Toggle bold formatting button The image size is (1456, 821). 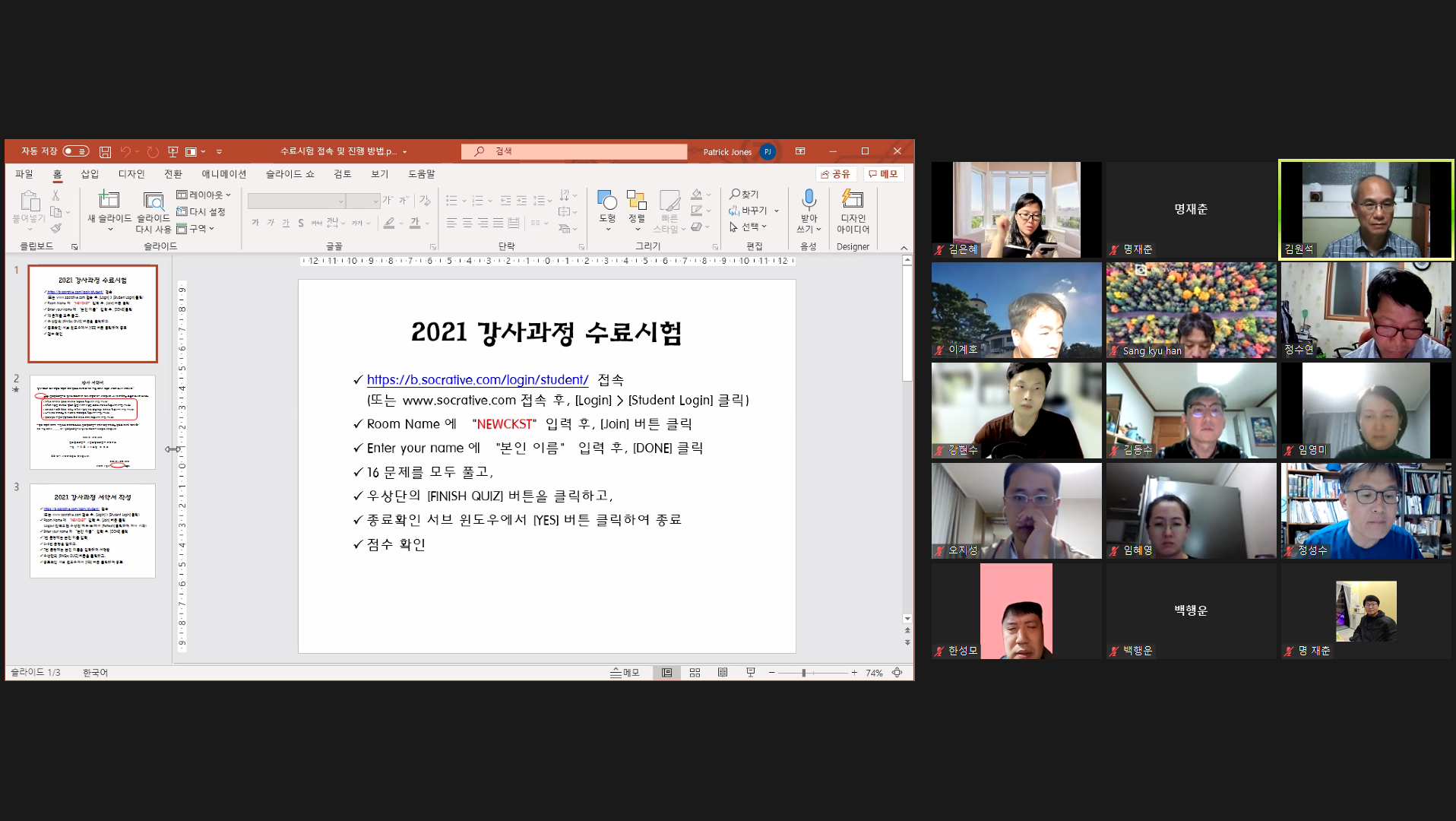pos(255,223)
